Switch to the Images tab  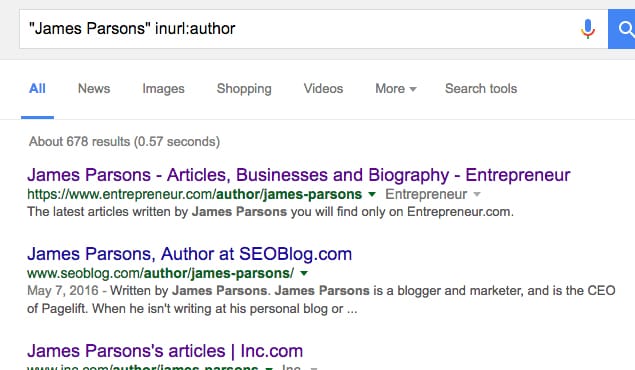coord(163,89)
